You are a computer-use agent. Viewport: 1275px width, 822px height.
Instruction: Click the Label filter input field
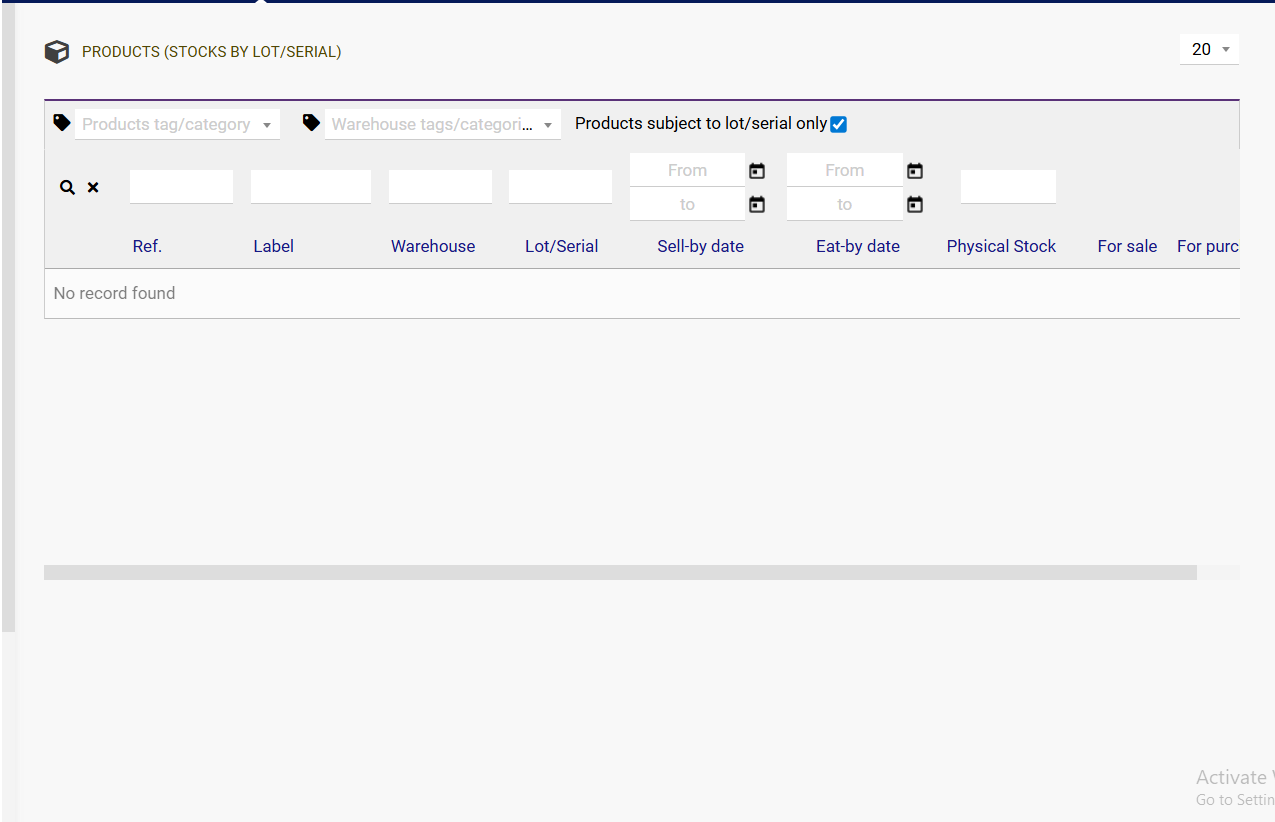[310, 187]
